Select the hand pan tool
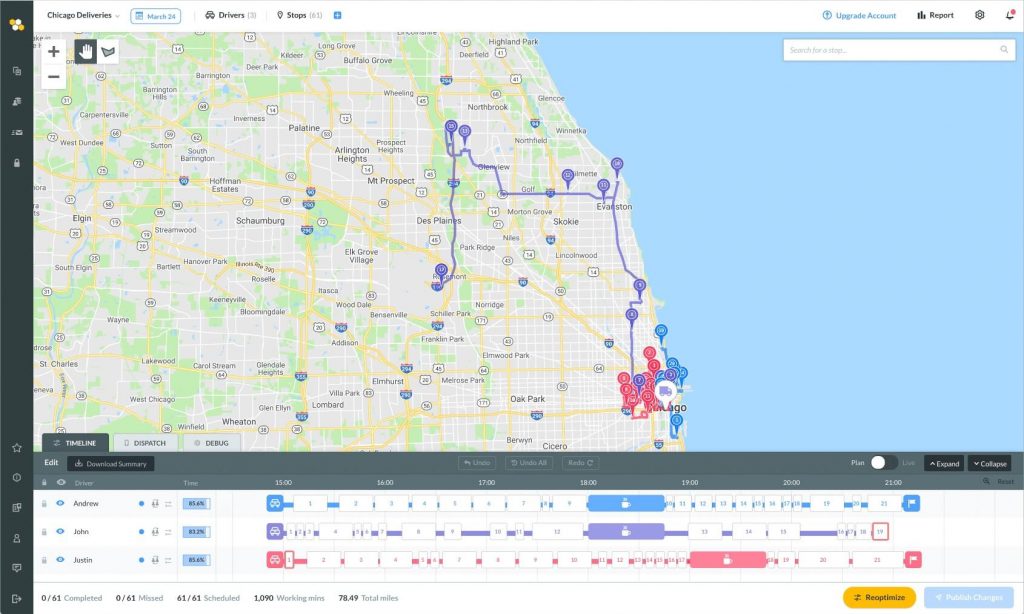 pyautogui.click(x=85, y=51)
